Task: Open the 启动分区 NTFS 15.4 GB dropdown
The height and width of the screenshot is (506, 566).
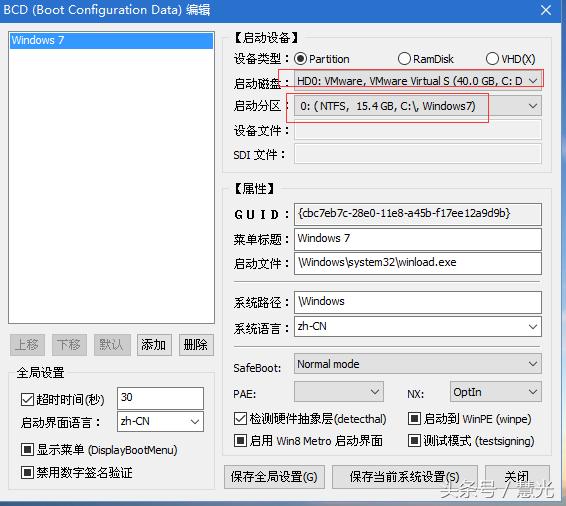Action: (x=418, y=106)
